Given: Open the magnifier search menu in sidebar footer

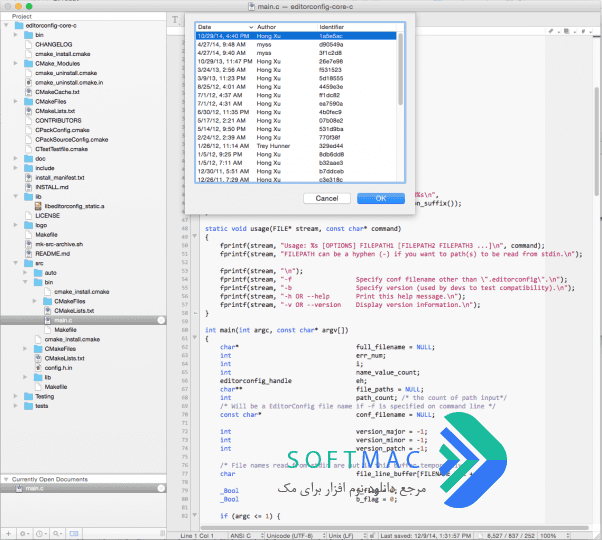Looking at the screenshot, I should (x=58, y=534).
